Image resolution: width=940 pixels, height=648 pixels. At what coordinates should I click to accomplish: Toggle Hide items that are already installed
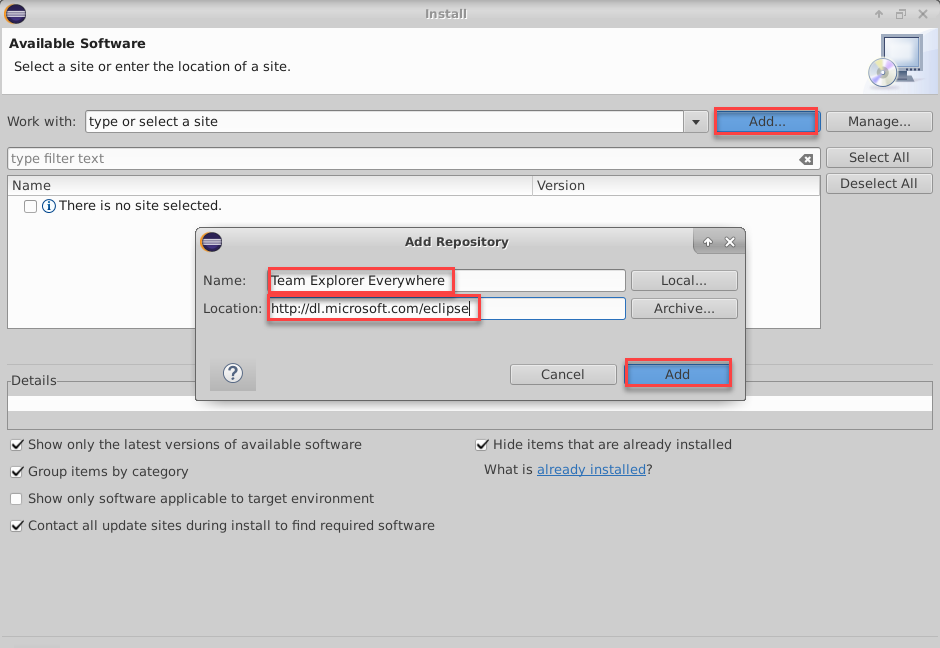481,445
